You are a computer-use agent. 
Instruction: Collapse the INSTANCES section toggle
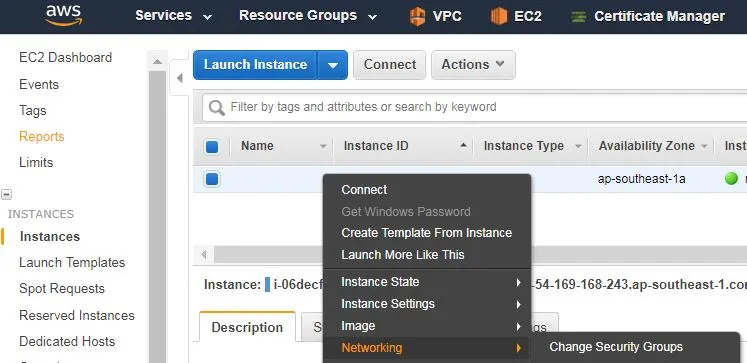click(x=6, y=194)
